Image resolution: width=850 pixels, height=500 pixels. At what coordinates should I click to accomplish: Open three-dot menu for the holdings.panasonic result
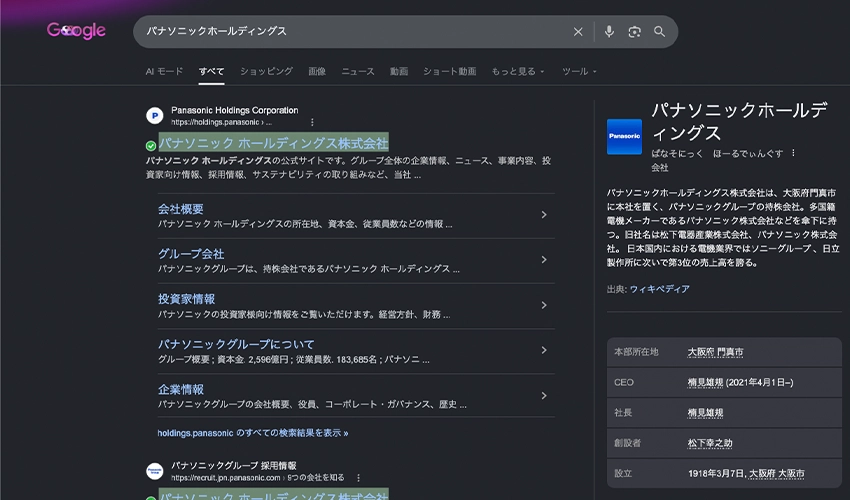[312, 123]
